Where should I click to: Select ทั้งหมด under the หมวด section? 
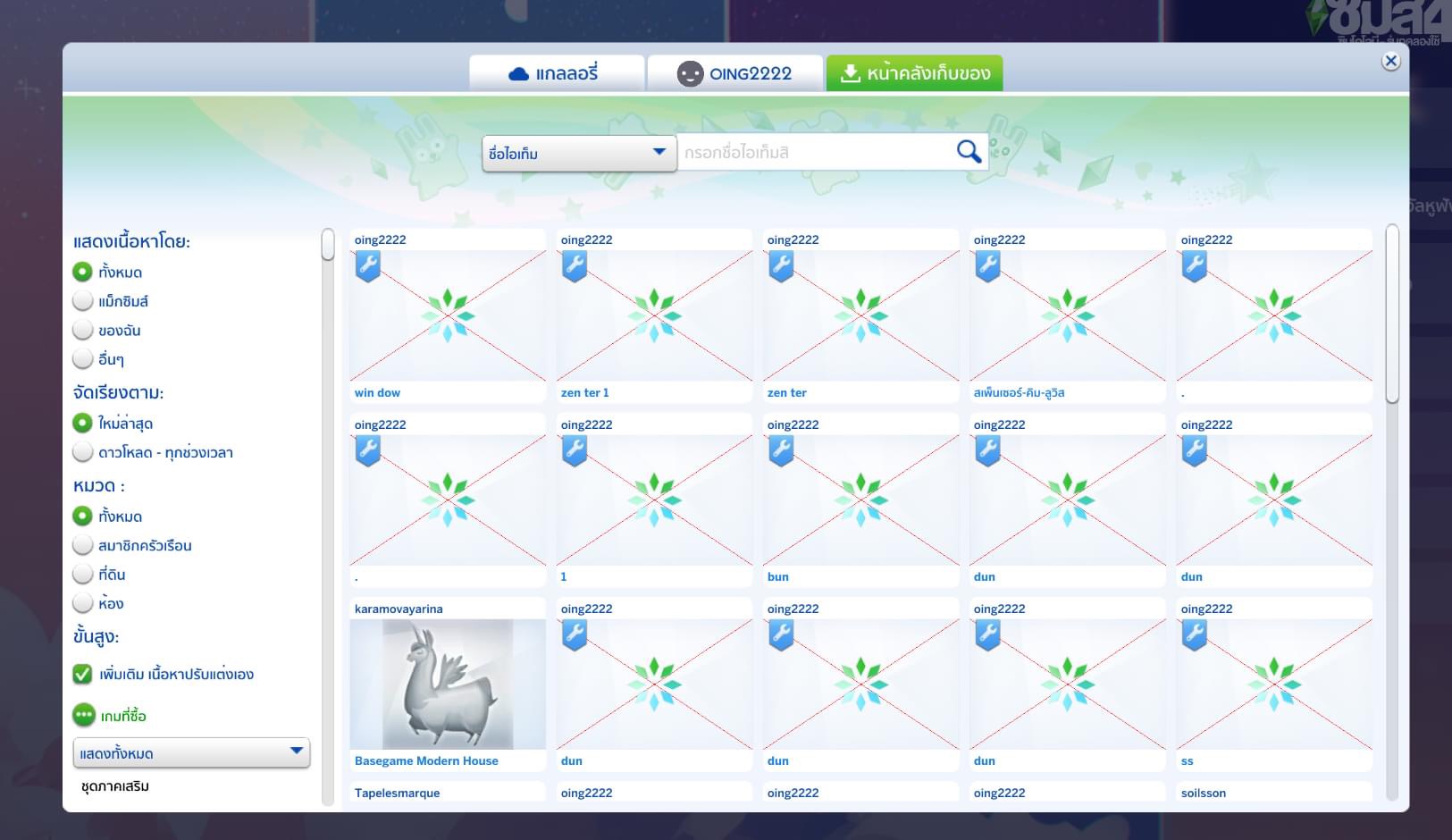[x=82, y=516]
